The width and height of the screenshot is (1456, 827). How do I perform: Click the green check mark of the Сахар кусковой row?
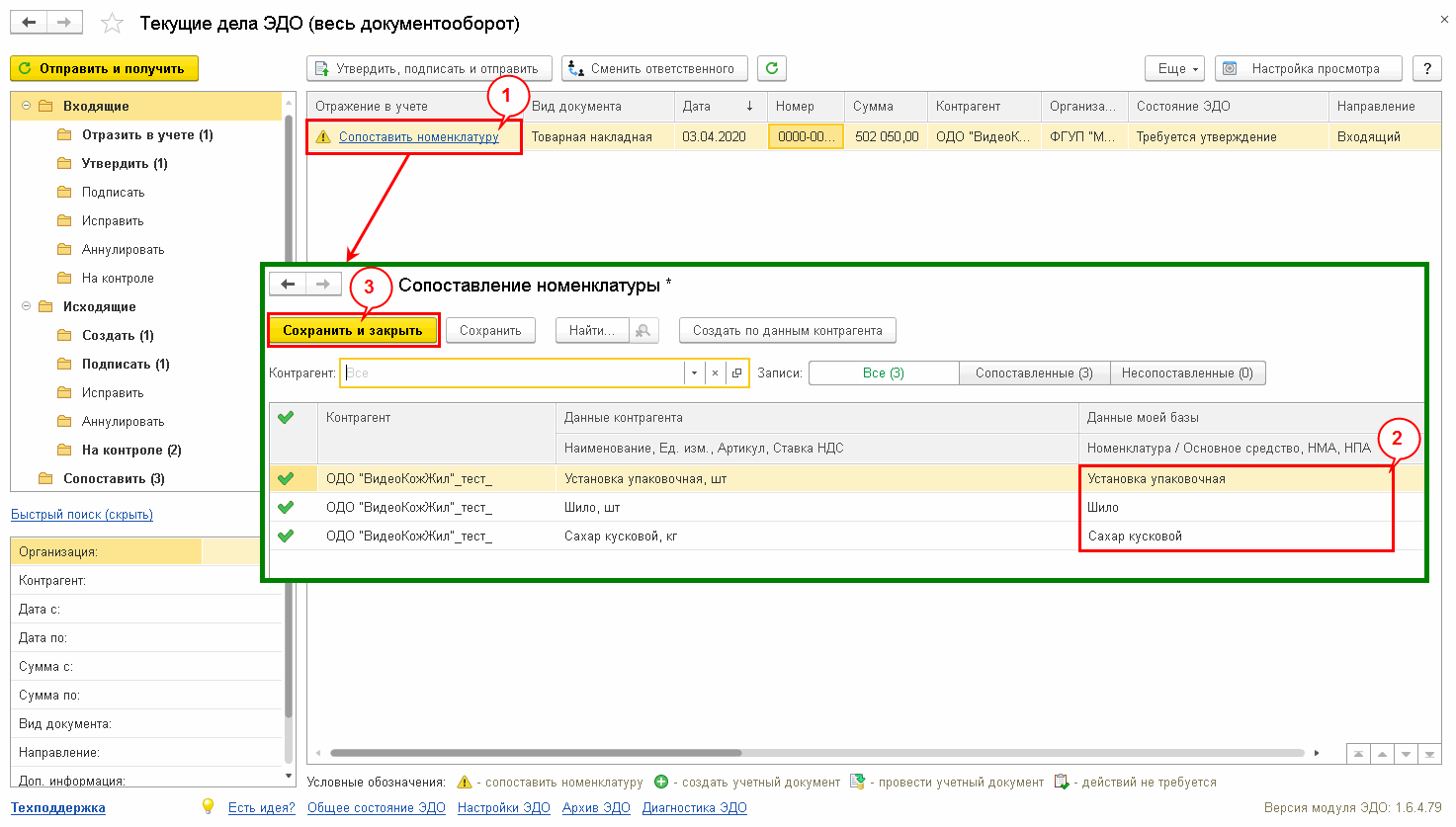click(287, 536)
